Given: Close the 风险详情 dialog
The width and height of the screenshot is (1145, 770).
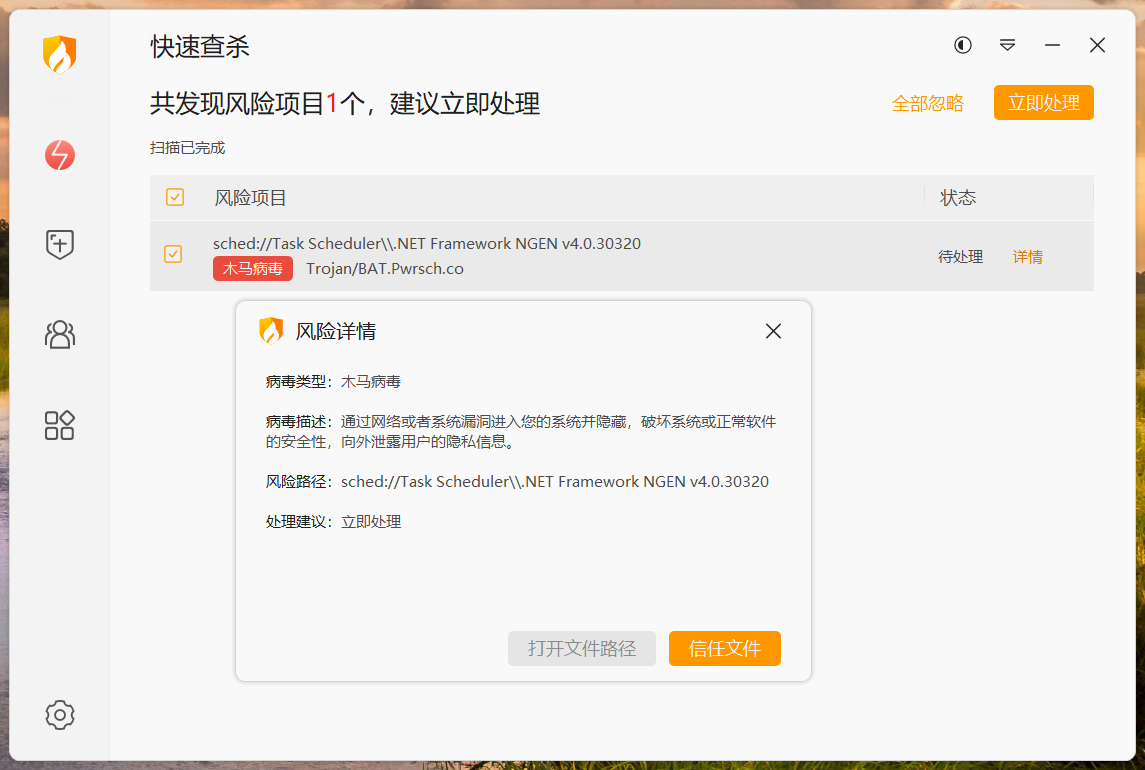Looking at the screenshot, I should pos(773,331).
